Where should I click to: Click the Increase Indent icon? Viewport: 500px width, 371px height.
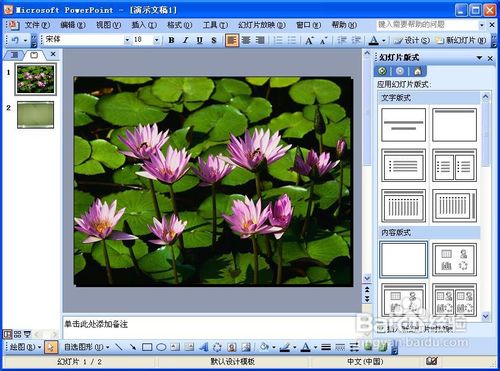click(x=356, y=40)
